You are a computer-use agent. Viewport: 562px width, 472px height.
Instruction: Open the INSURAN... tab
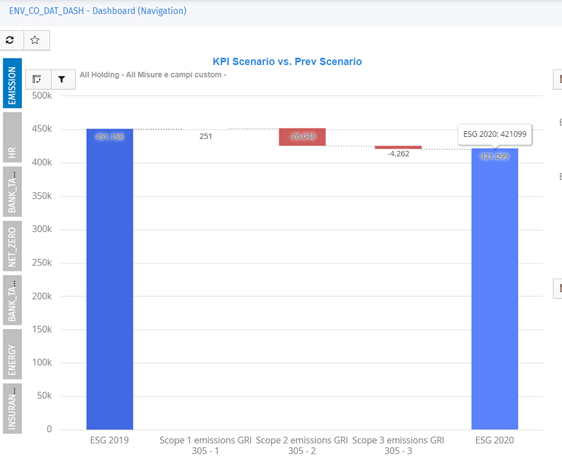pyautogui.click(x=12, y=409)
